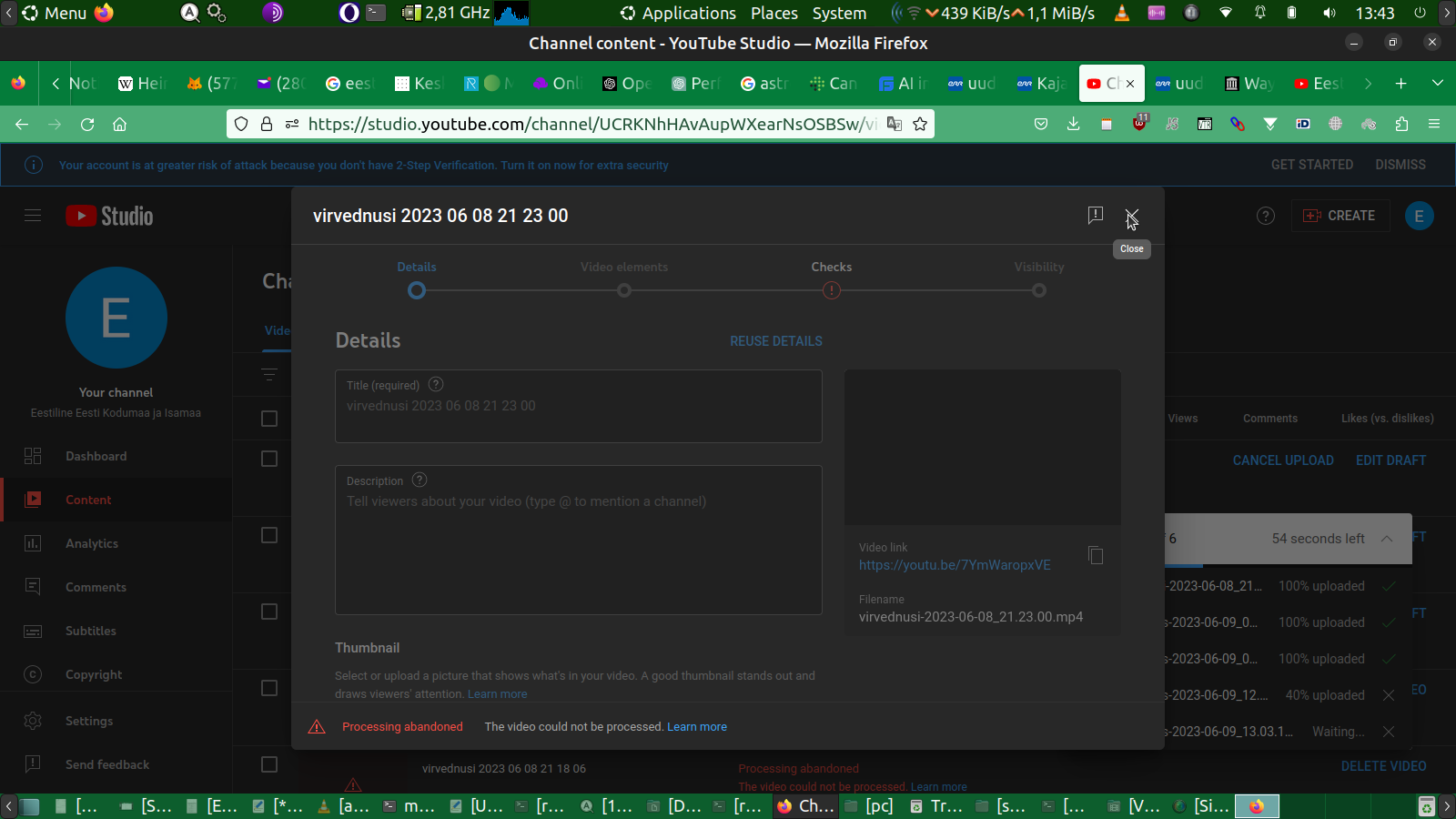The width and height of the screenshot is (1456, 819).
Task: Open Firefox downloads panel
Action: click(x=1074, y=124)
